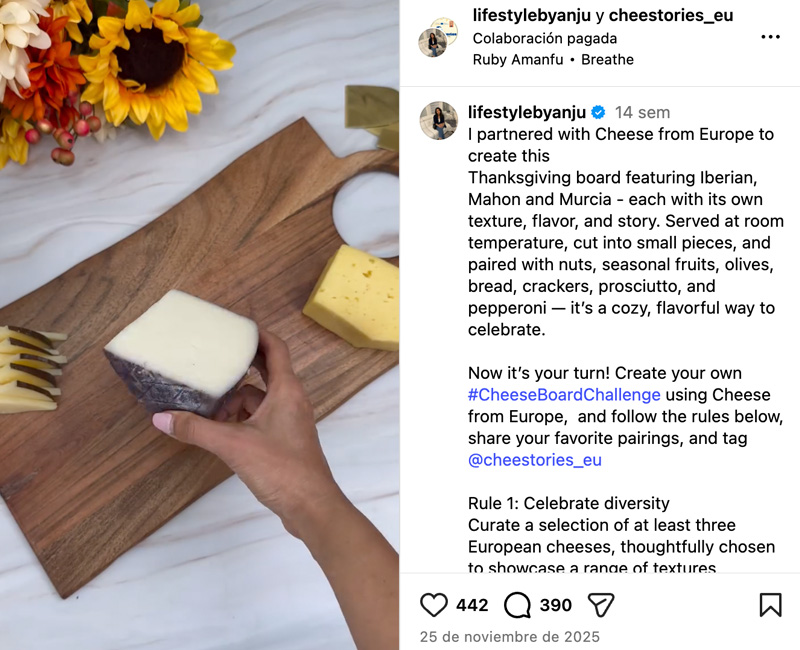This screenshot has width=800, height=650.
Task: Share the post with the paper plane icon
Action: click(601, 605)
